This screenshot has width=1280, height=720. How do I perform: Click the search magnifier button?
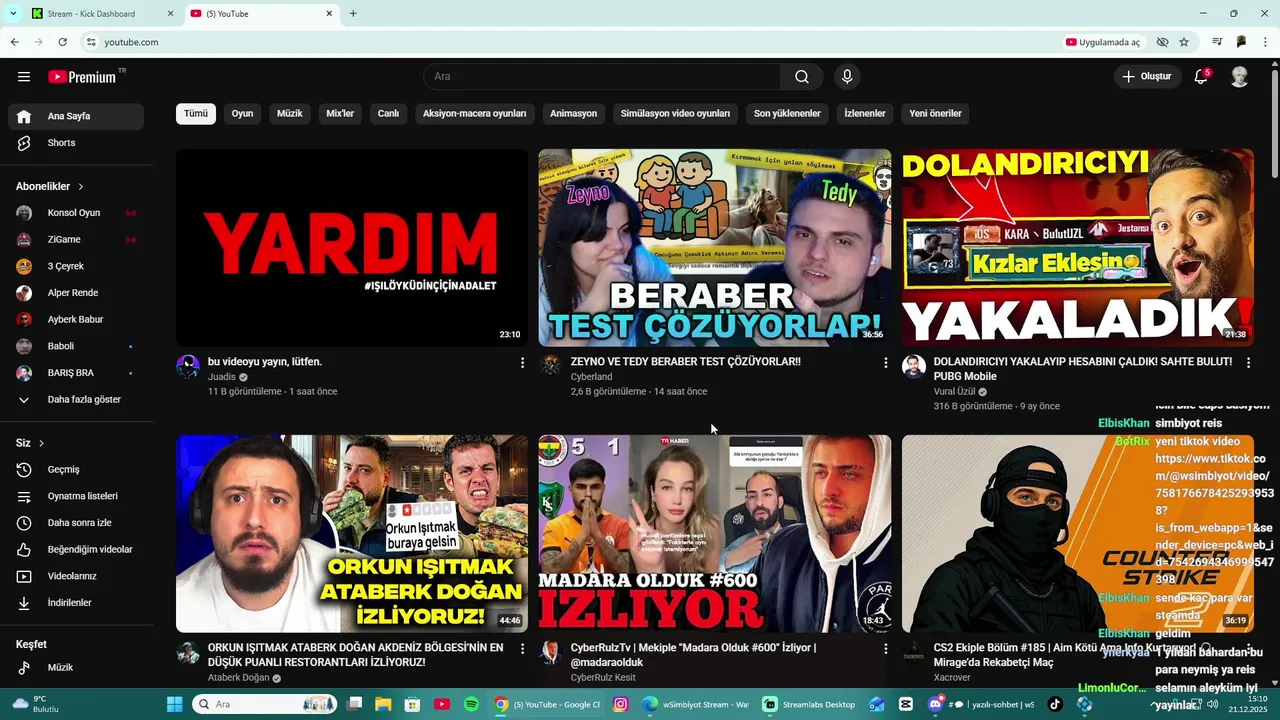pyautogui.click(x=802, y=77)
